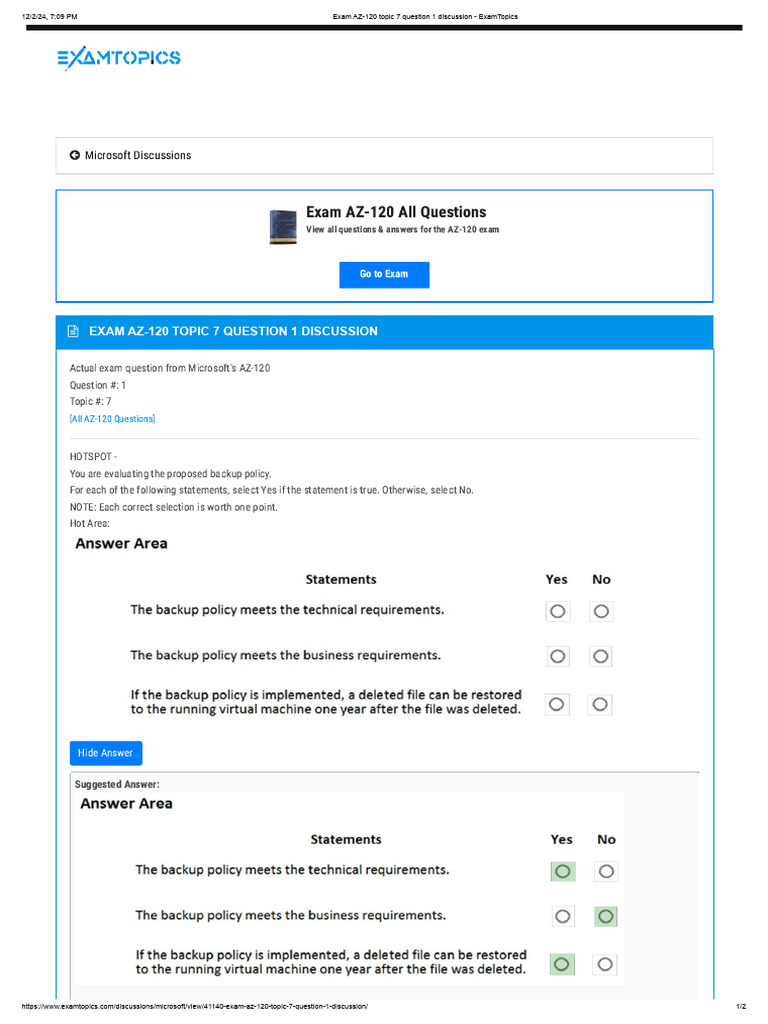Click the 'Actual exam question from Microsoft's AZ-120' text
The height and width of the screenshot is (1024, 768).
point(170,368)
